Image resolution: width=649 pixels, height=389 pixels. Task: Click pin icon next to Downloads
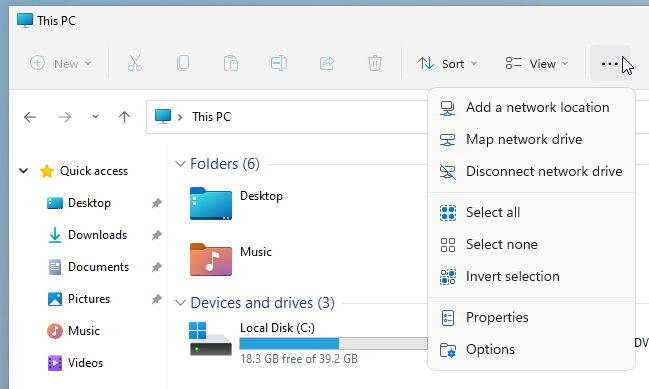156,235
